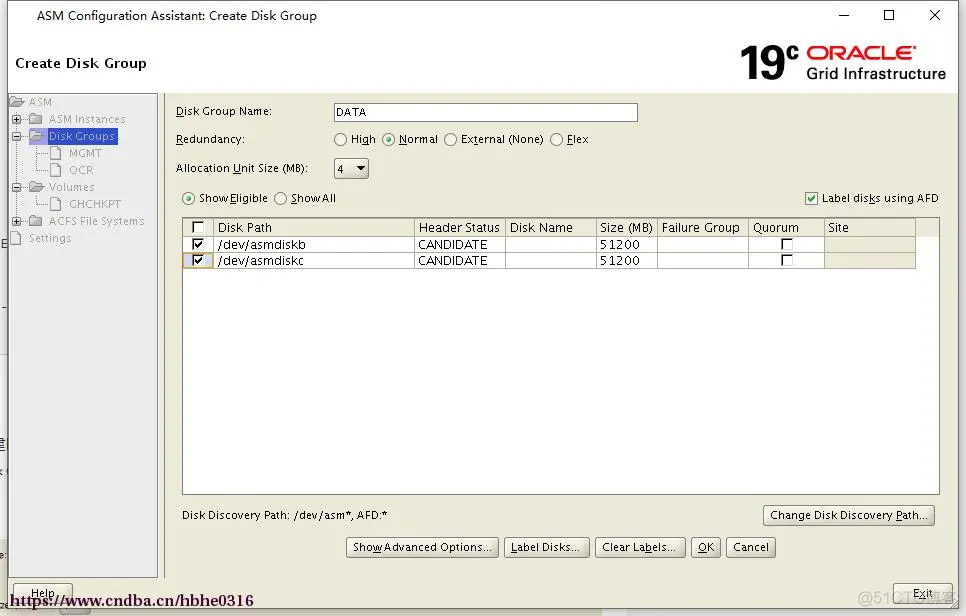Minimize the ASM Configuration Assistant window

(843, 15)
